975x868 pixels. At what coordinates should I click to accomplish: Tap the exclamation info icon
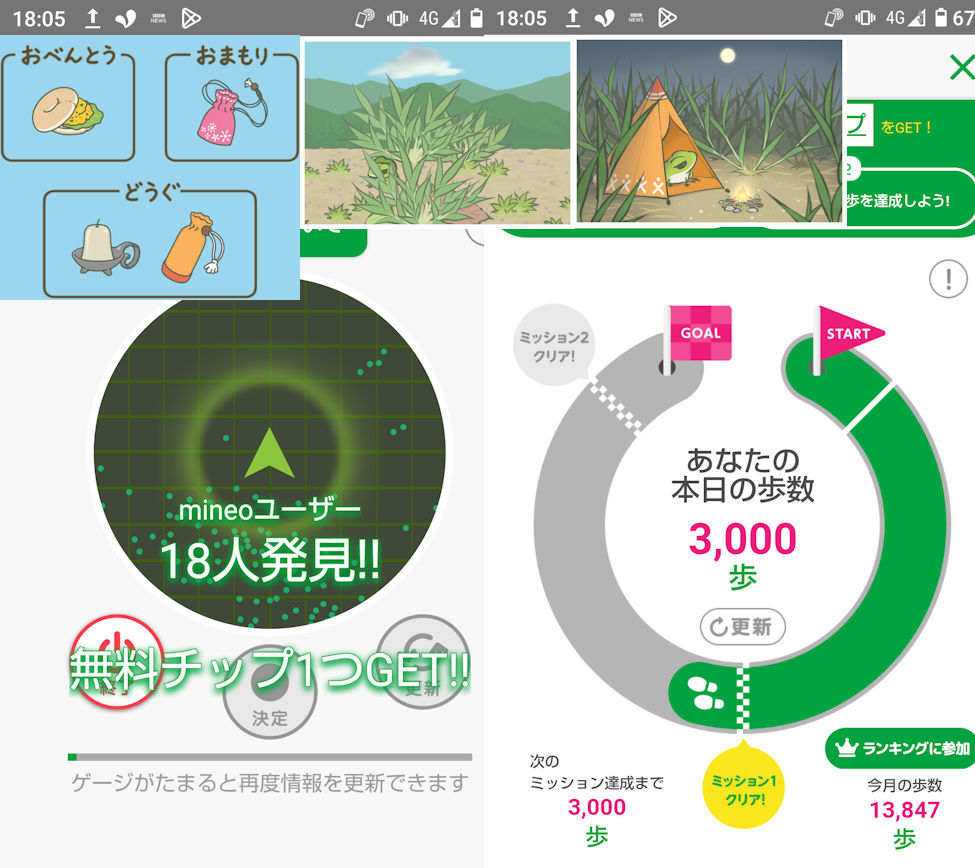948,279
